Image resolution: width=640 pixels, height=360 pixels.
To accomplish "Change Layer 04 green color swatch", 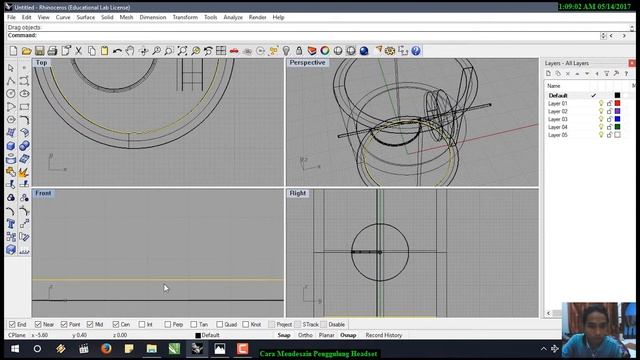I will point(618,127).
